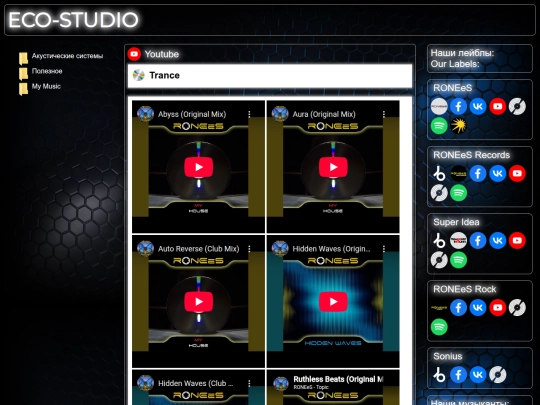Open RONEeS Rock YouTube icon

[498, 308]
